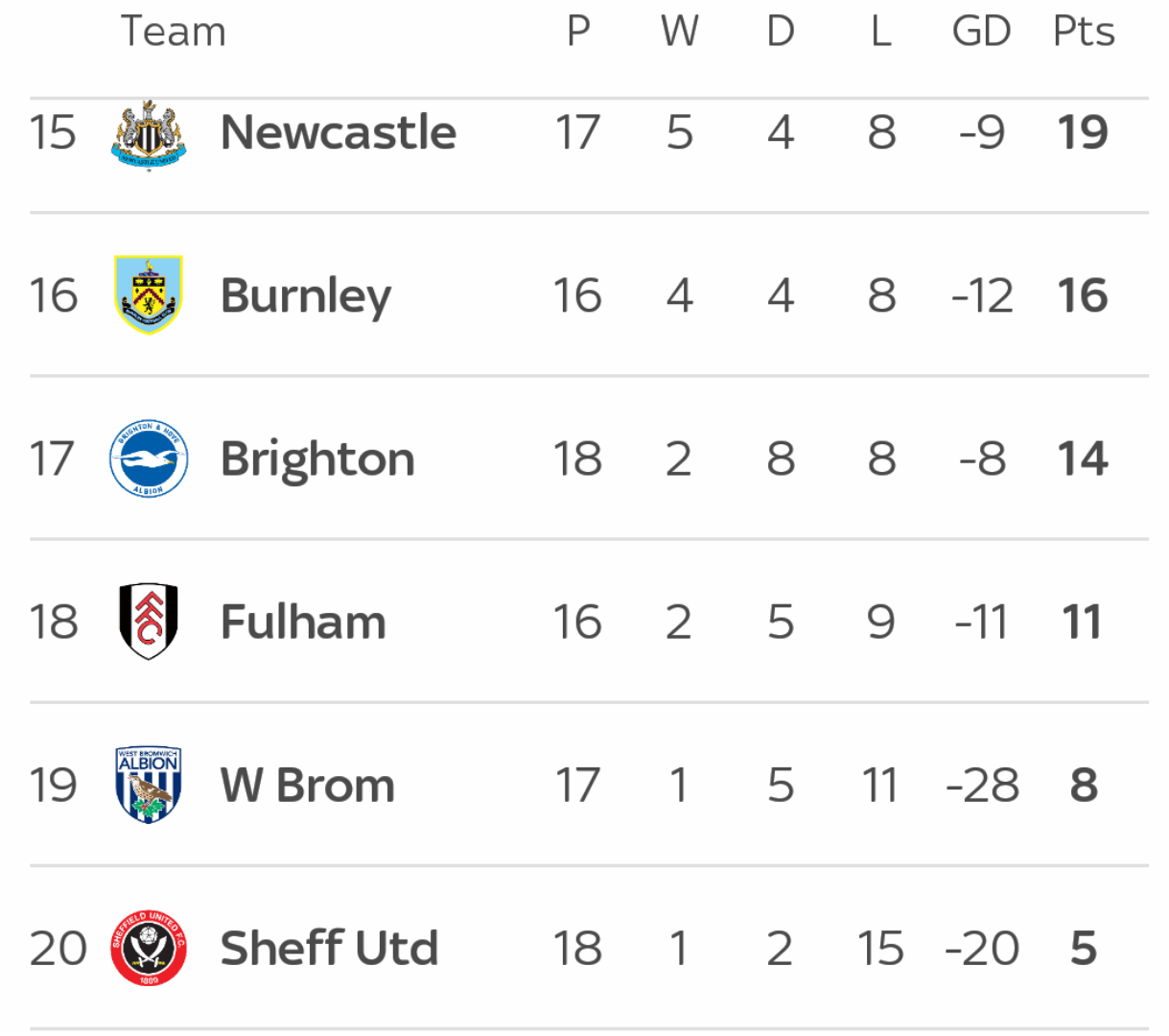
Task: Open the Brighton team link
Action: click(x=317, y=459)
